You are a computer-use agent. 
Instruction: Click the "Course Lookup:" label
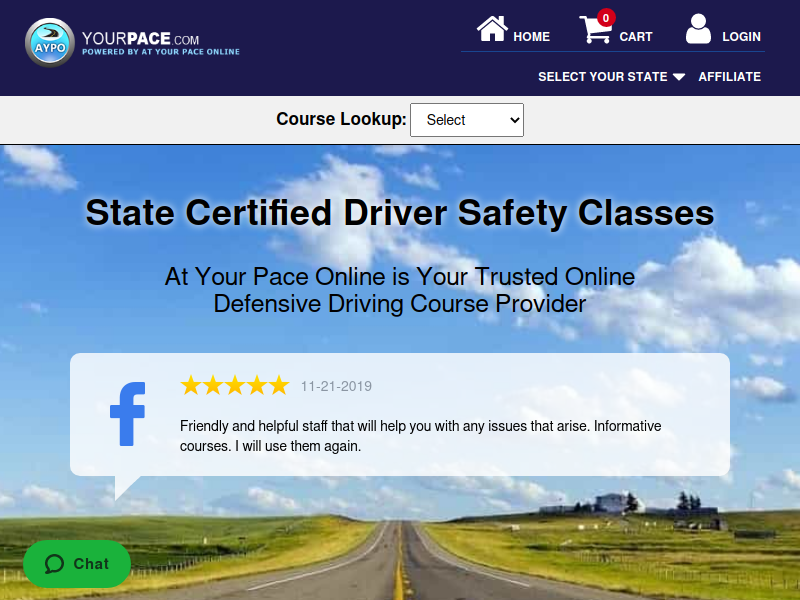tap(341, 119)
